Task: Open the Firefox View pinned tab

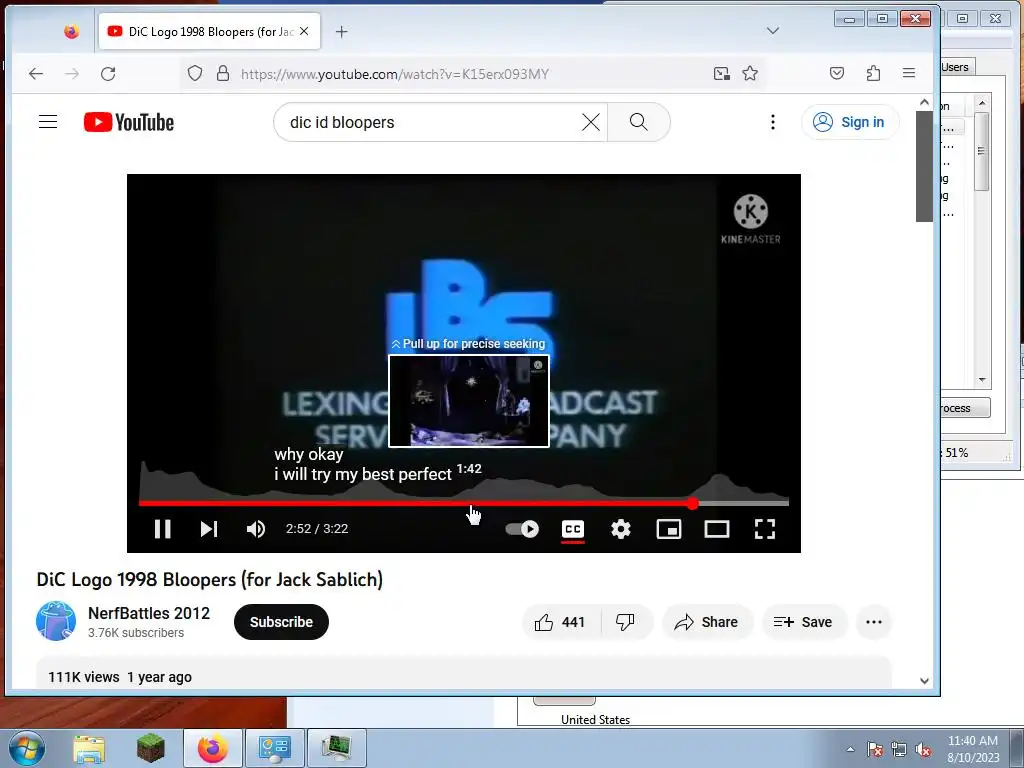Action: pyautogui.click(x=72, y=31)
